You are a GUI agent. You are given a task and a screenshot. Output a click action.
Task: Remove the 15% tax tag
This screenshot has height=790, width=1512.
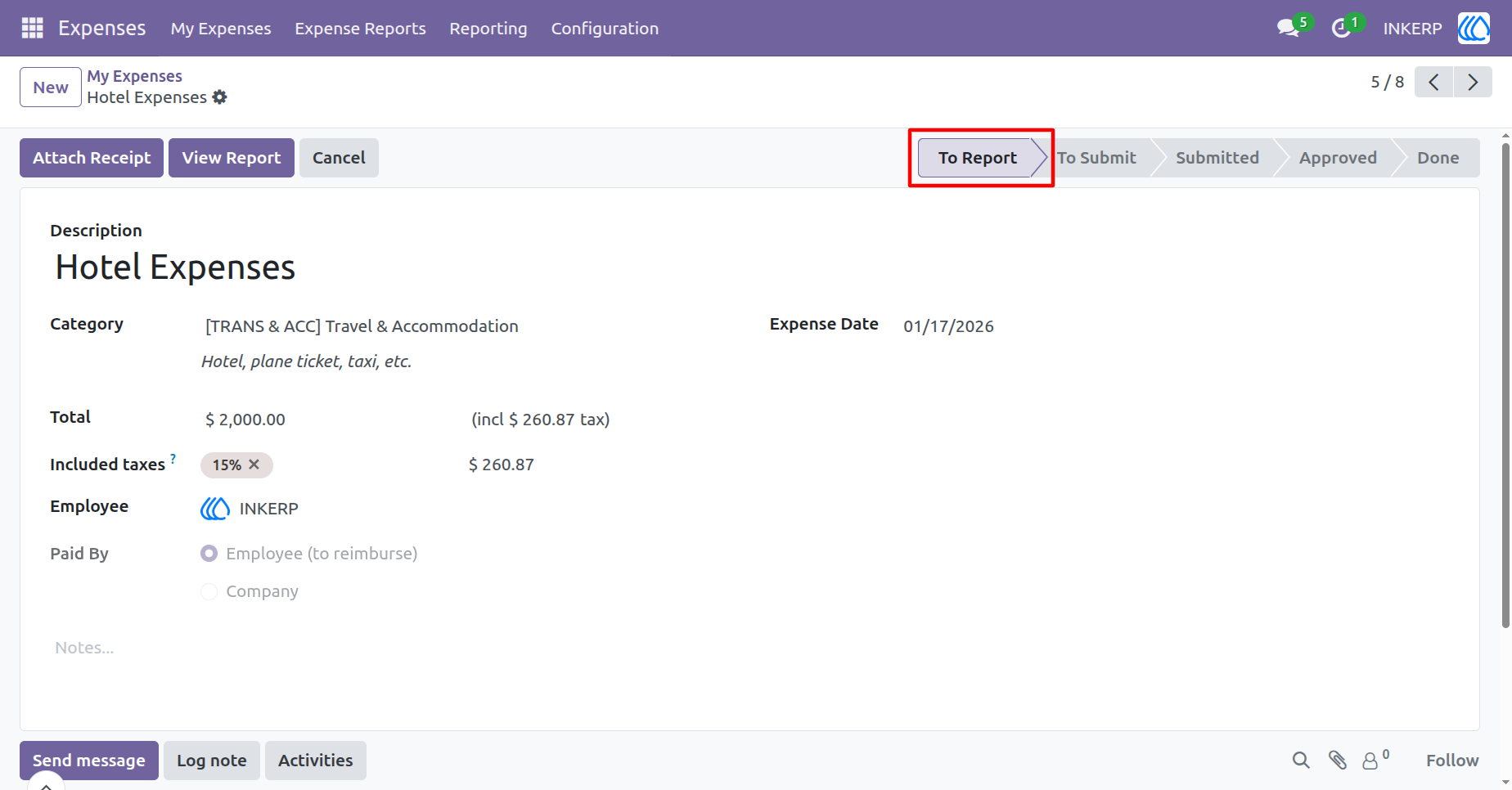254,465
